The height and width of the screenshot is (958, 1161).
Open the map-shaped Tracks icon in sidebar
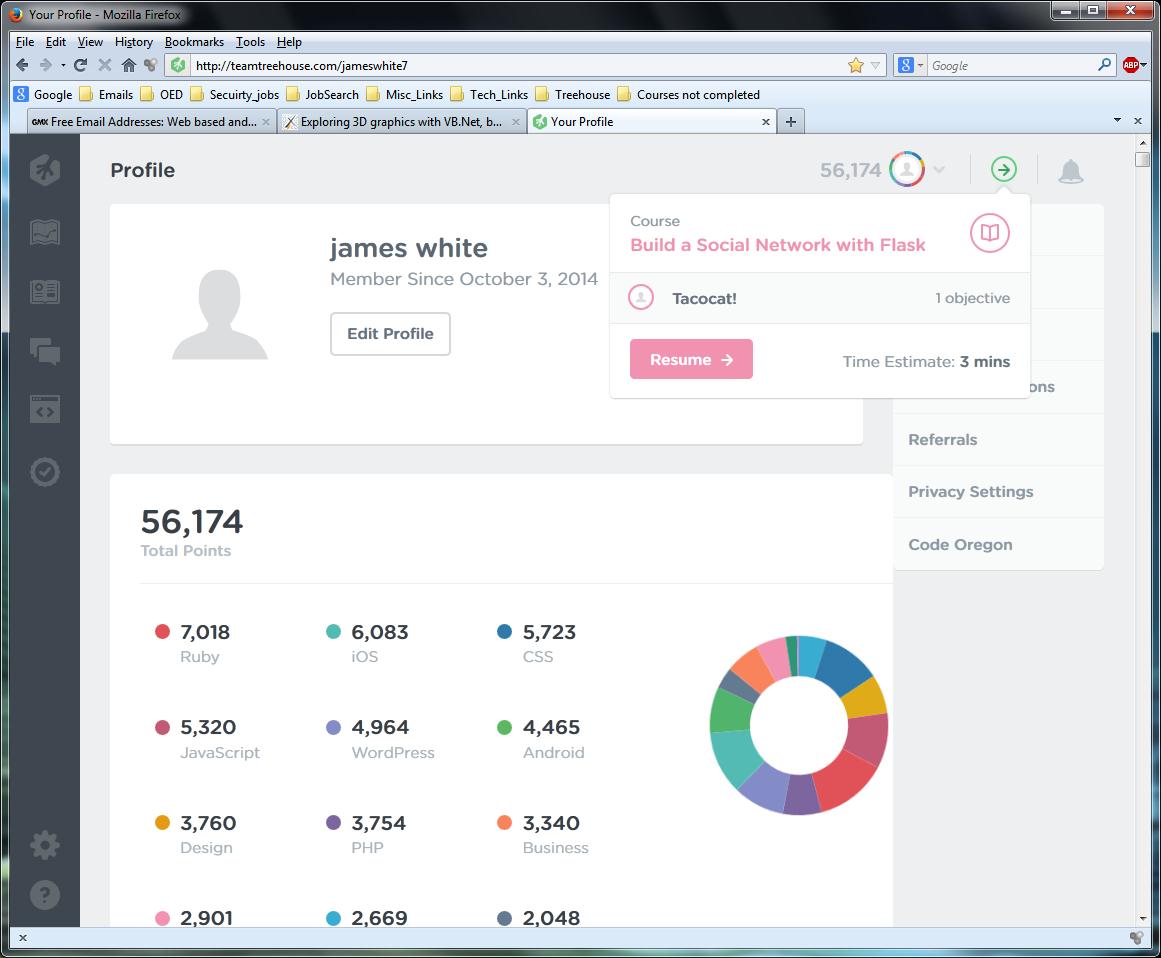tap(45, 232)
